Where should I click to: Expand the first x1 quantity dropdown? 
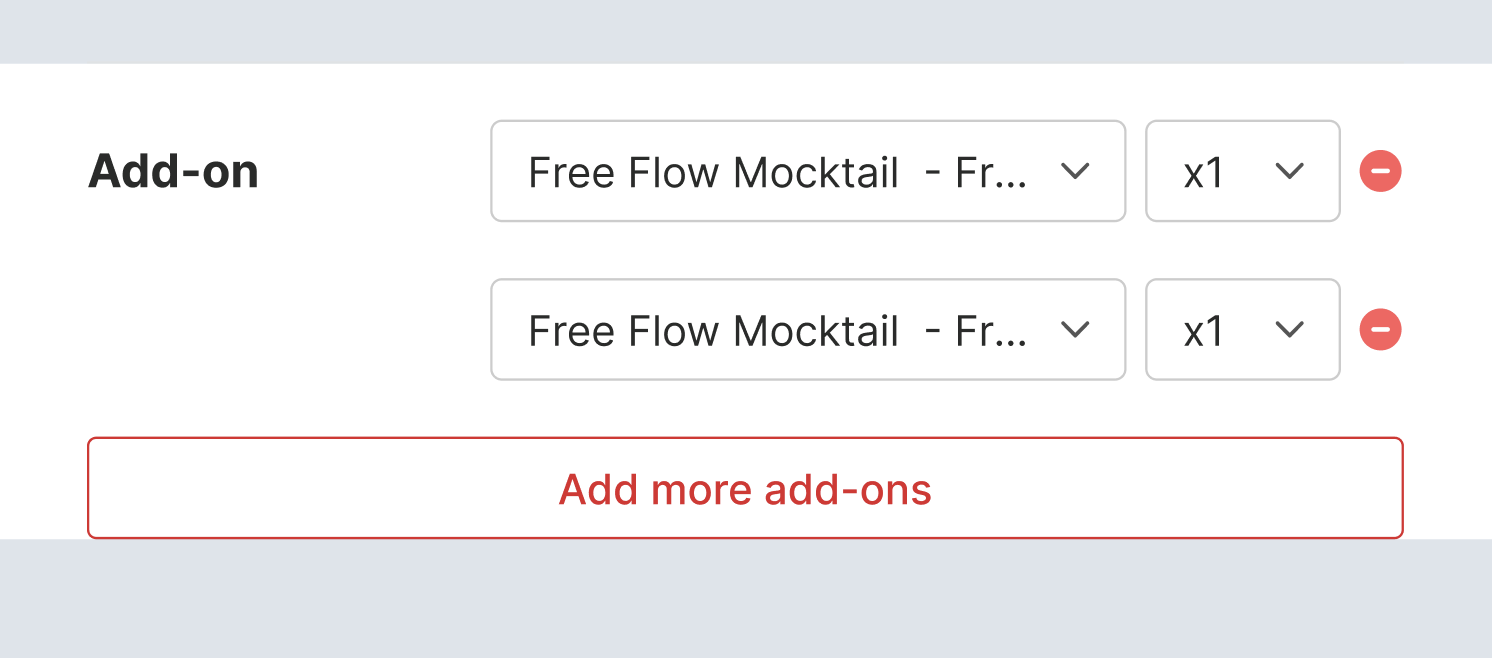1242,171
